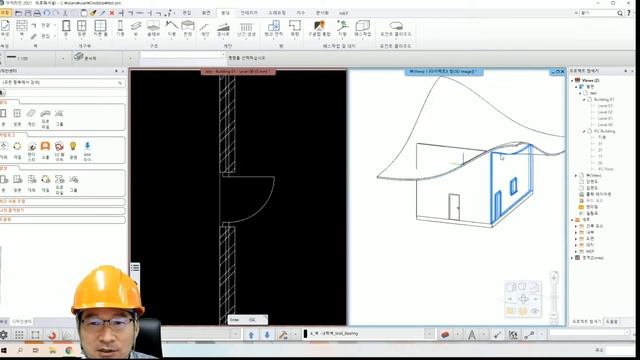
Task: Open the 드로잉 ribbon tab
Action: [277, 13]
